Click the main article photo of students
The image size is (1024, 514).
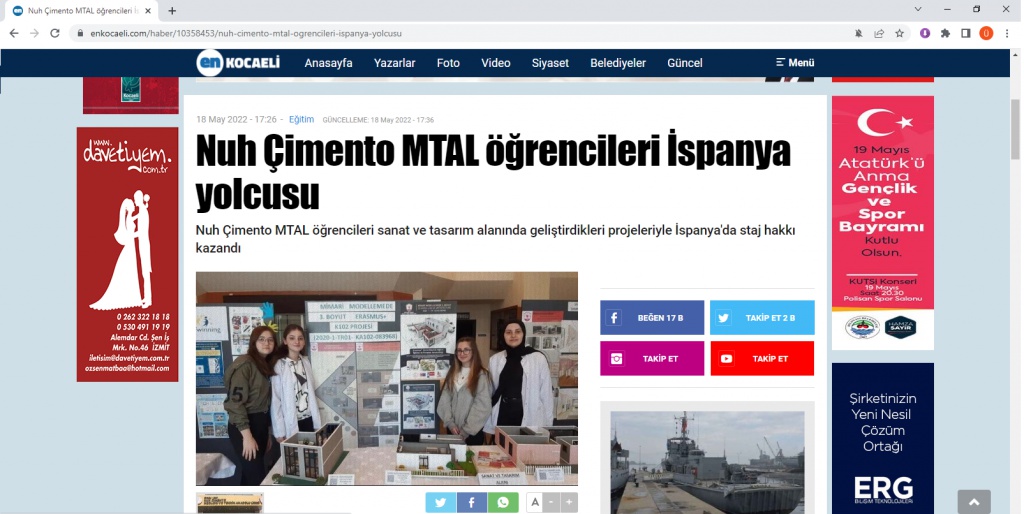point(386,378)
